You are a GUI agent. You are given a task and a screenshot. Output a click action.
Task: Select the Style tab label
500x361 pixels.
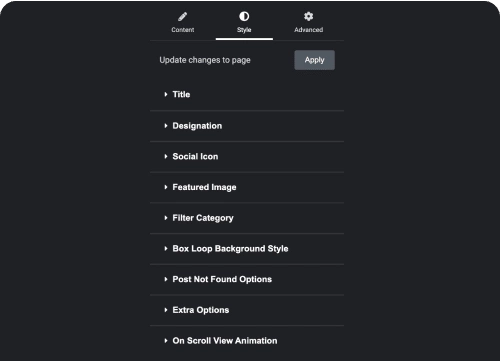(244, 30)
